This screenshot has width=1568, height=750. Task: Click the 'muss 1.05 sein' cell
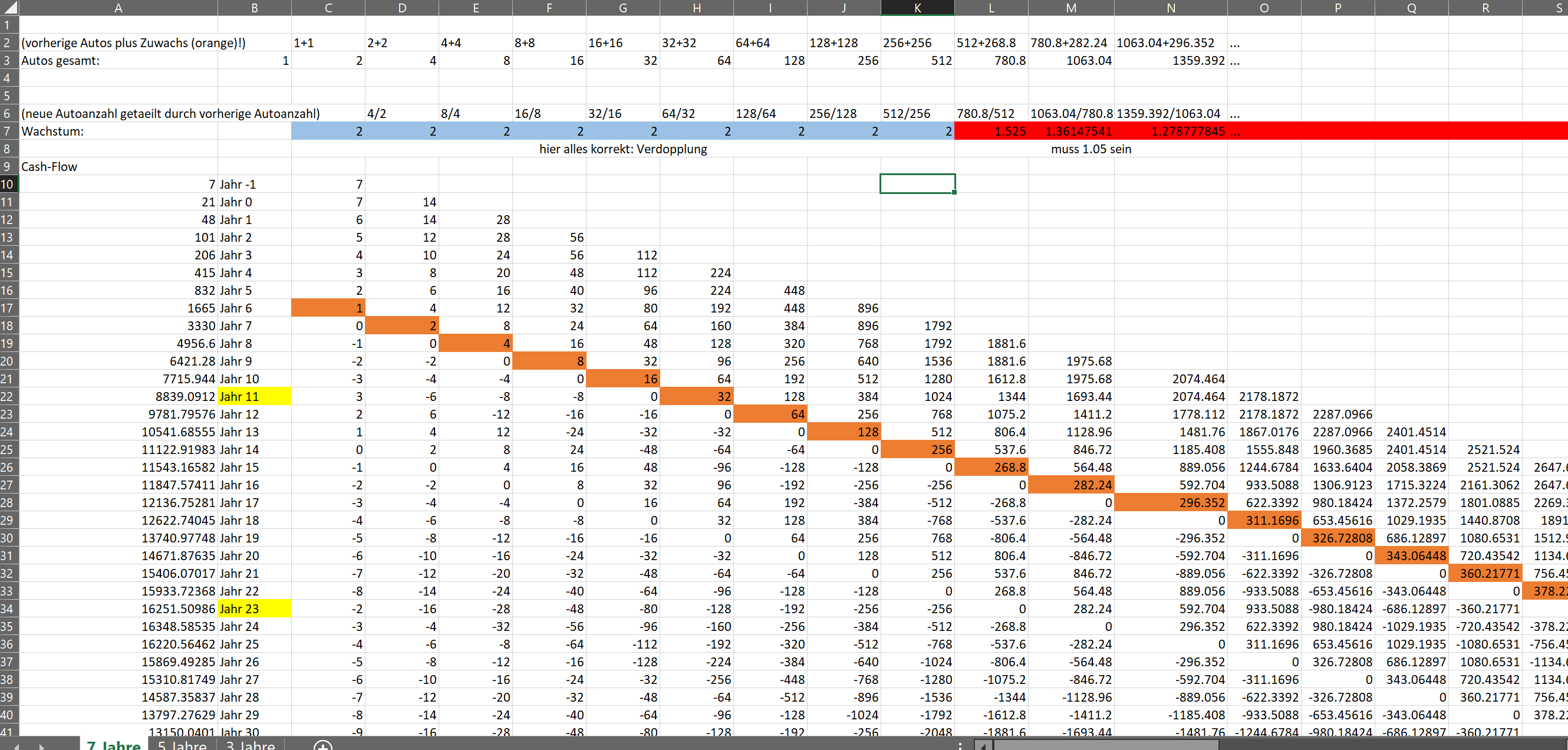click(1090, 149)
